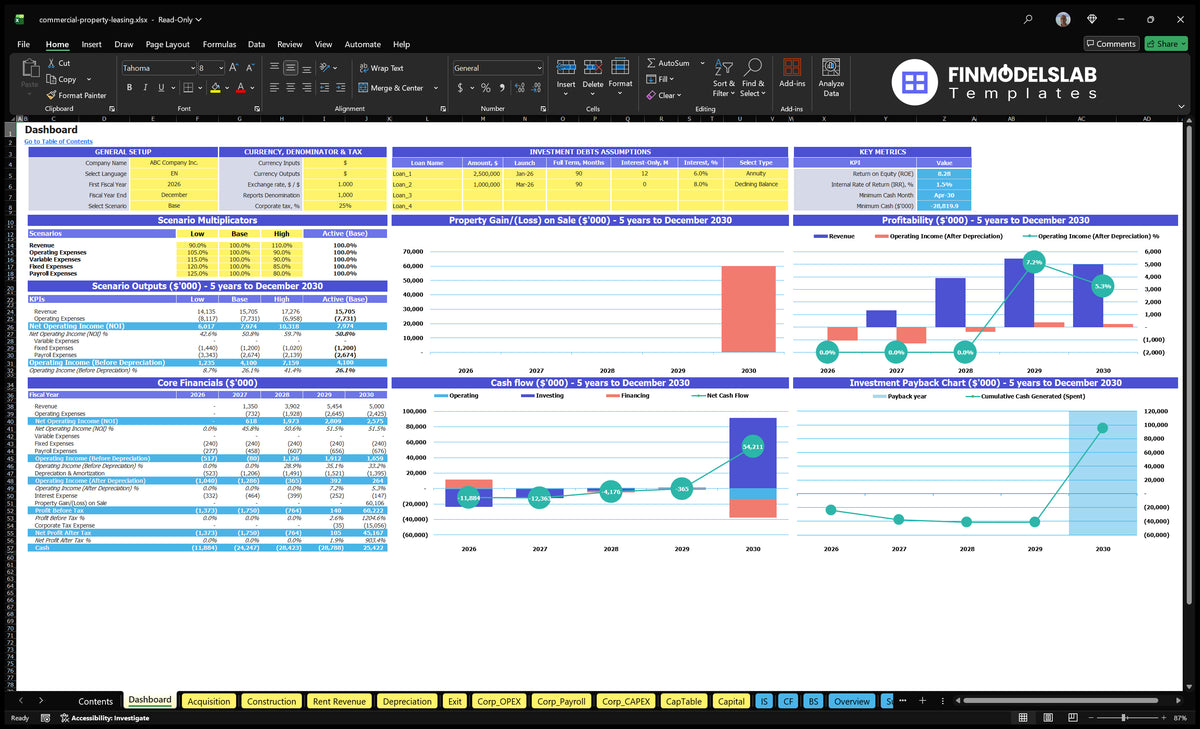Viewport: 1200px width, 729px height.
Task: Open the Orientation text angle icon
Action: tap(325, 68)
